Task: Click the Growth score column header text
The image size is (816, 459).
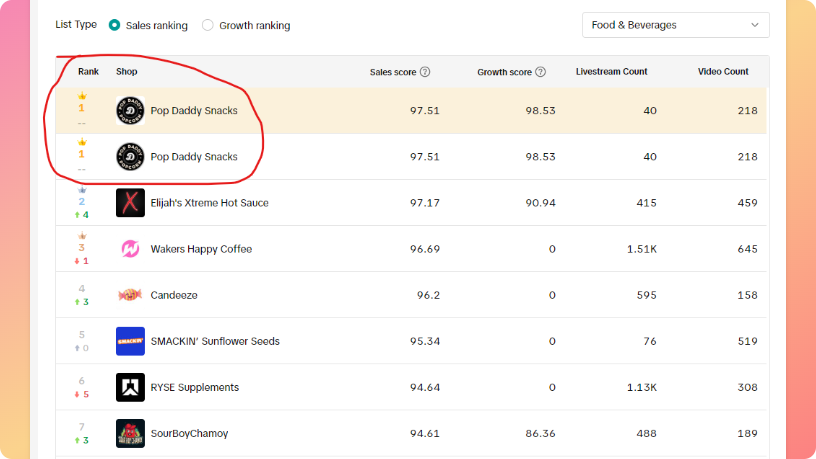Action: click(x=504, y=72)
